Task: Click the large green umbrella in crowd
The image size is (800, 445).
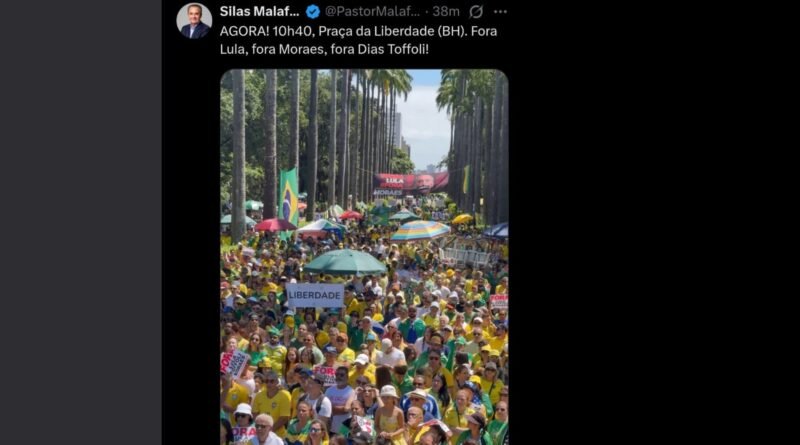Action: [345, 262]
